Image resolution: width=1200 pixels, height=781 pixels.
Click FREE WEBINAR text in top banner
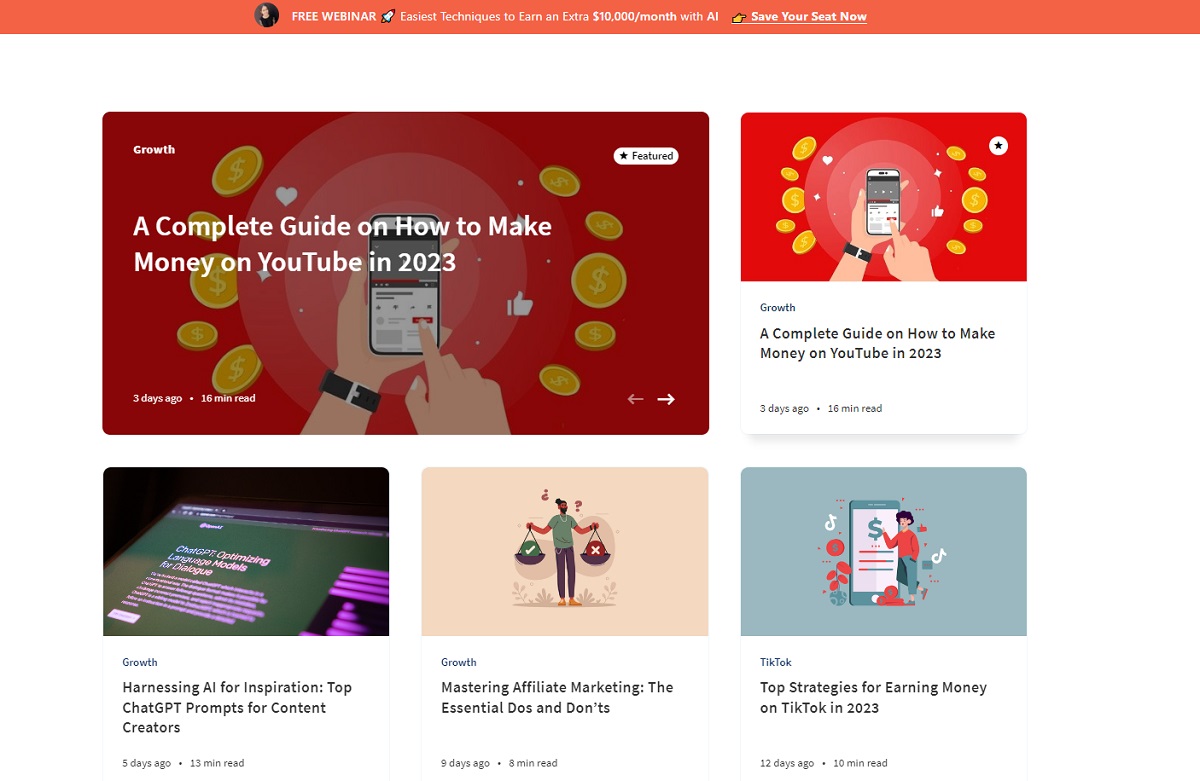[x=334, y=17]
